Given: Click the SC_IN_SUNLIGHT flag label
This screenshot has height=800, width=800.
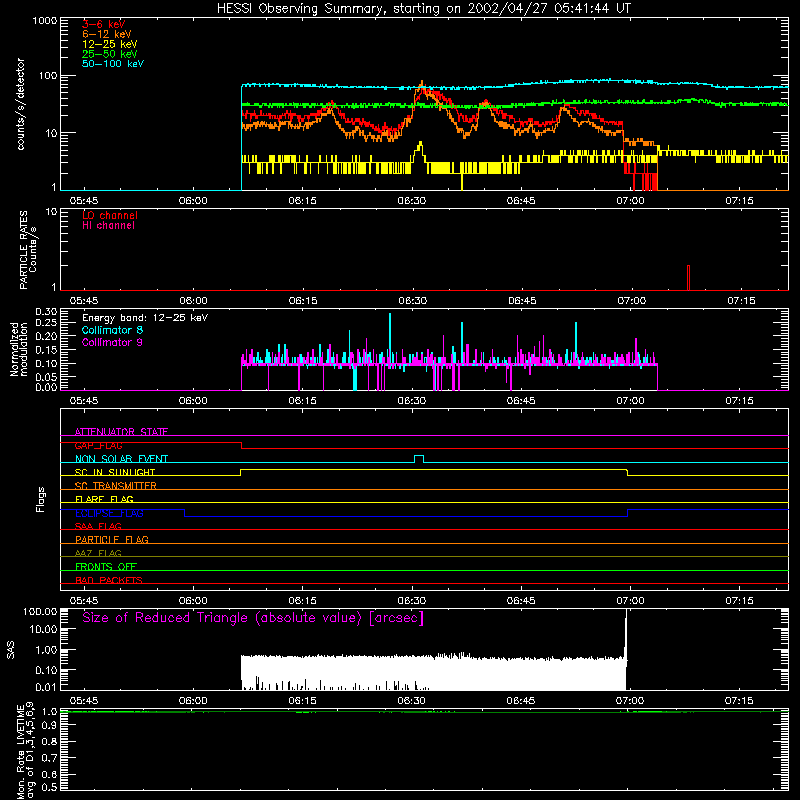Looking at the screenshot, I should click(x=115, y=472).
